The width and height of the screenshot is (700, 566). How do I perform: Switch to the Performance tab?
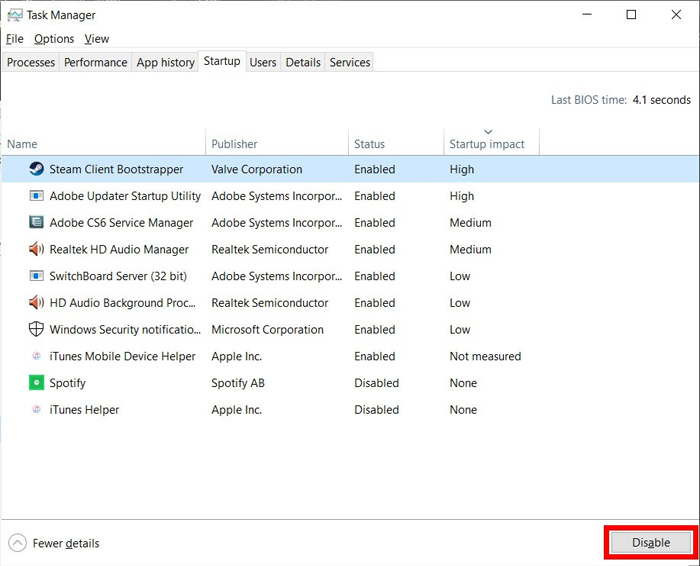(x=96, y=62)
